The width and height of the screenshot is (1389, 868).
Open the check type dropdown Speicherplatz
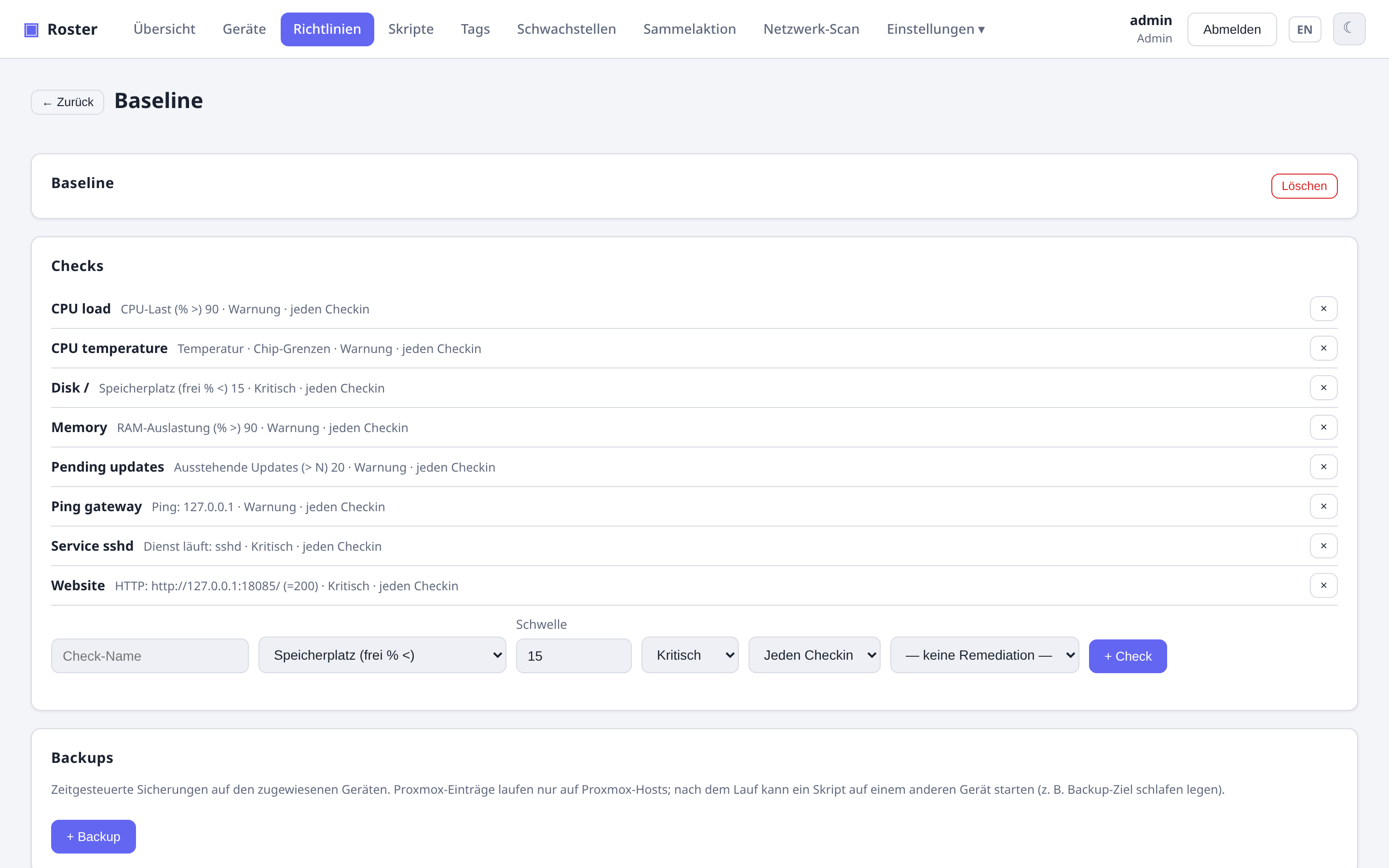point(382,655)
